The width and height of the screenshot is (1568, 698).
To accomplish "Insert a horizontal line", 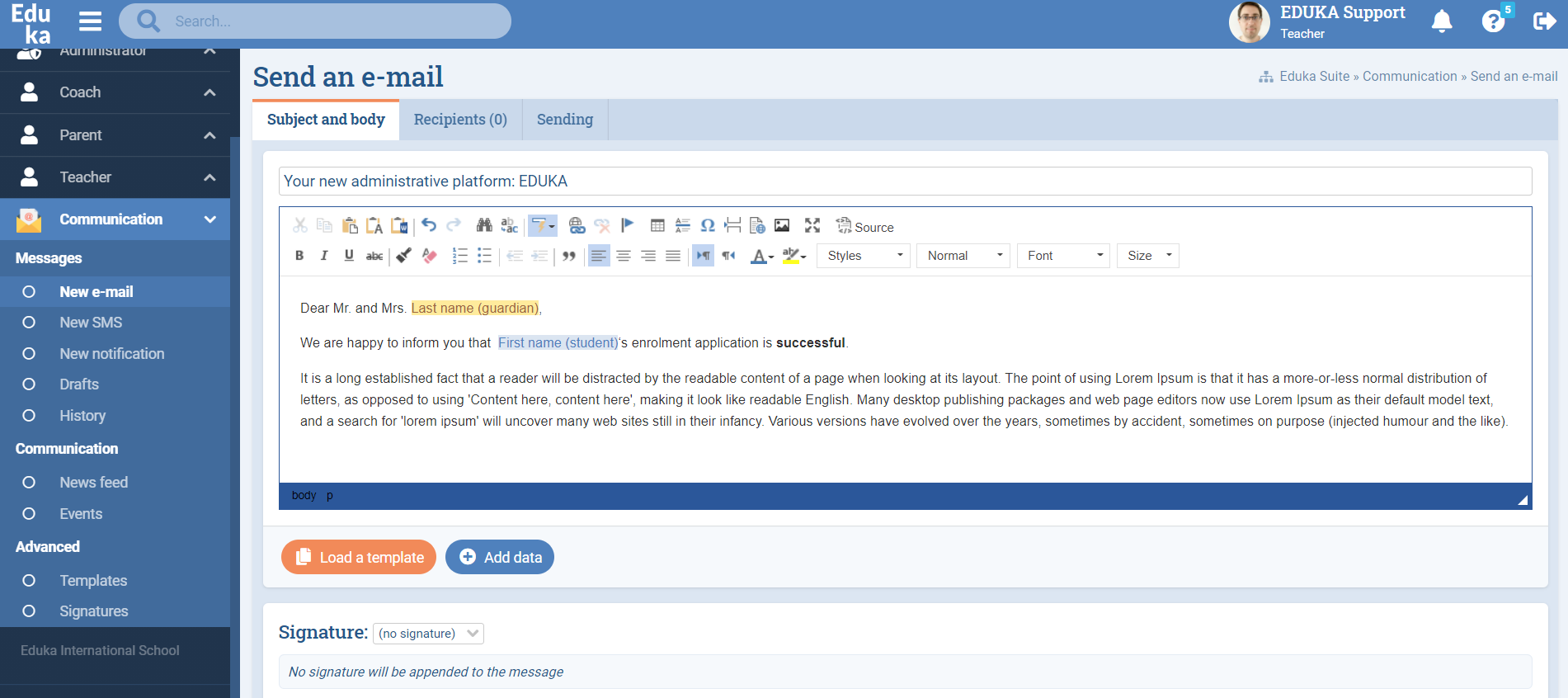I will point(683,225).
